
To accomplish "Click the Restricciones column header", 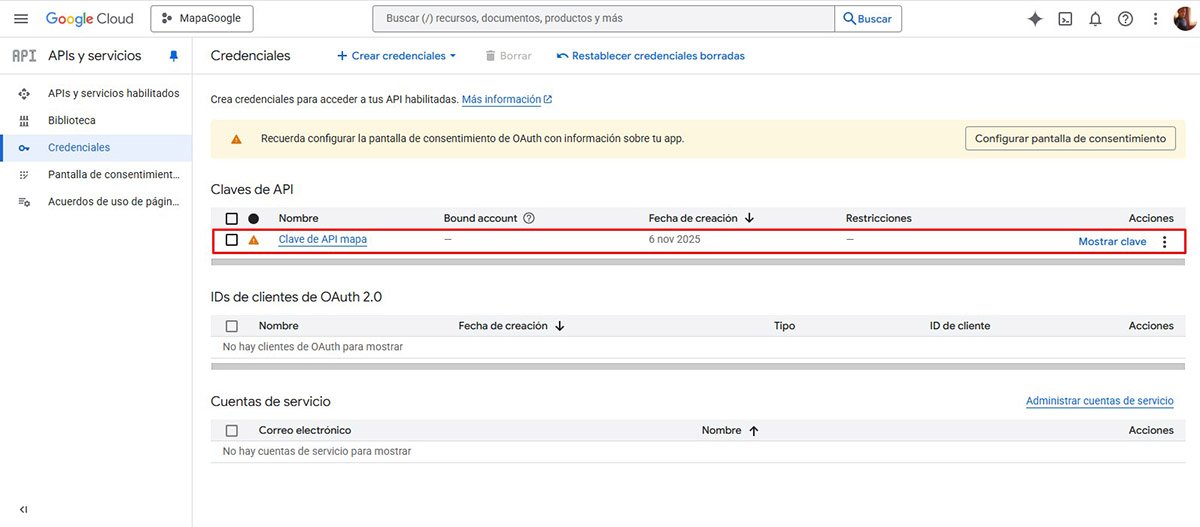I will [879, 218].
